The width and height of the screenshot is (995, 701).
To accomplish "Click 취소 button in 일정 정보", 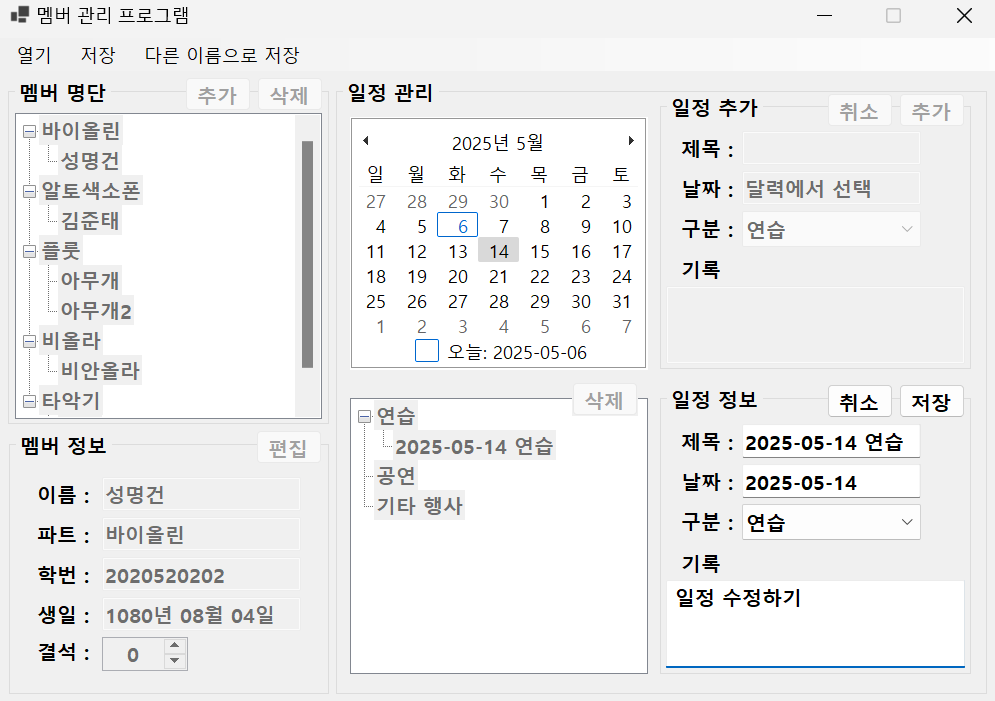I will (859, 402).
